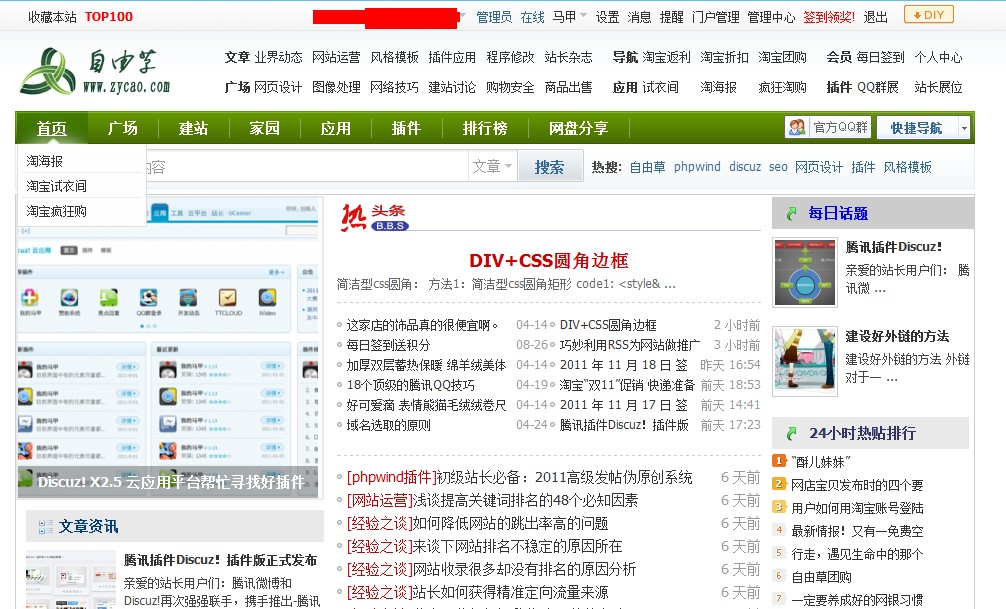Click the 官方QQ群 avatar icon

[796, 127]
